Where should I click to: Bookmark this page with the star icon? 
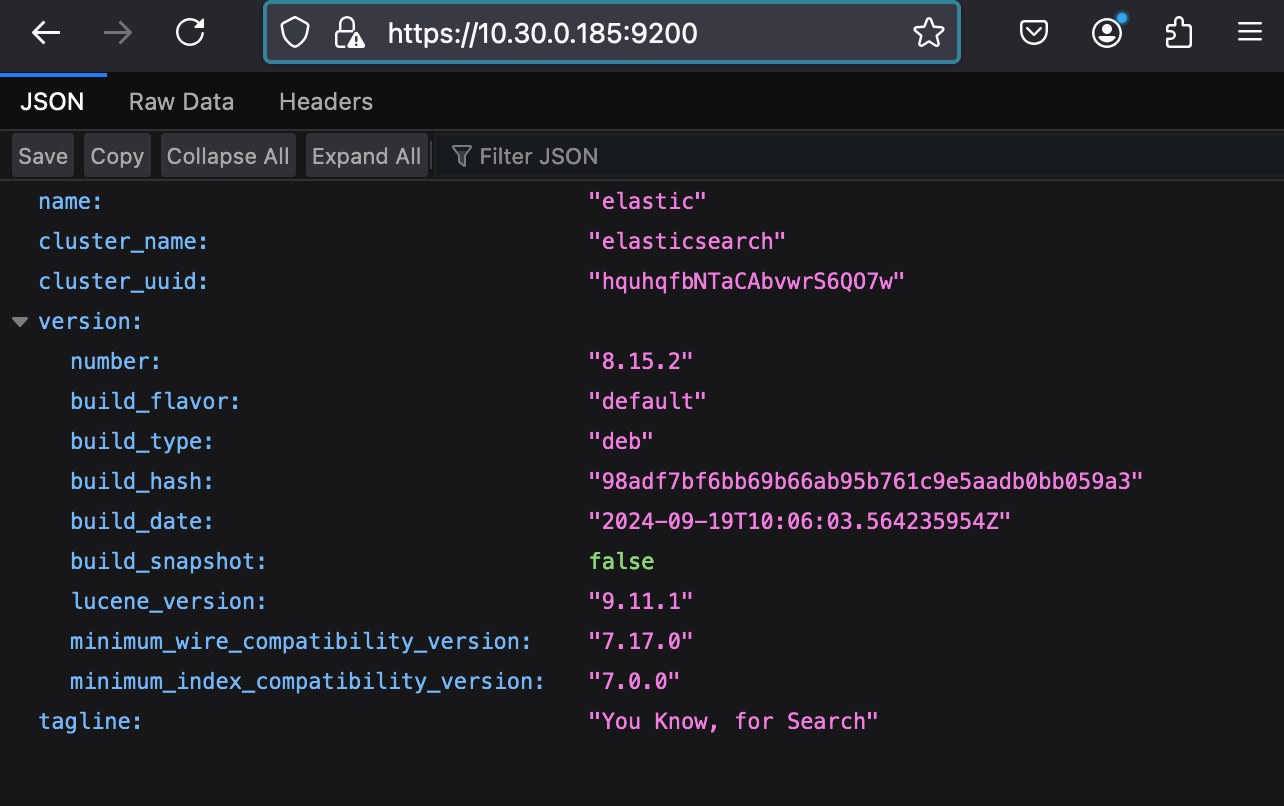(928, 33)
